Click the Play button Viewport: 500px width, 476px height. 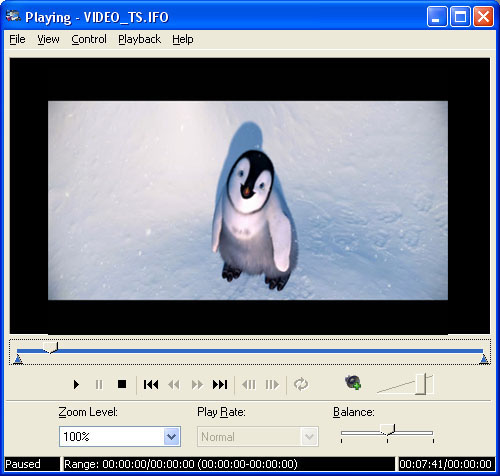click(76, 385)
